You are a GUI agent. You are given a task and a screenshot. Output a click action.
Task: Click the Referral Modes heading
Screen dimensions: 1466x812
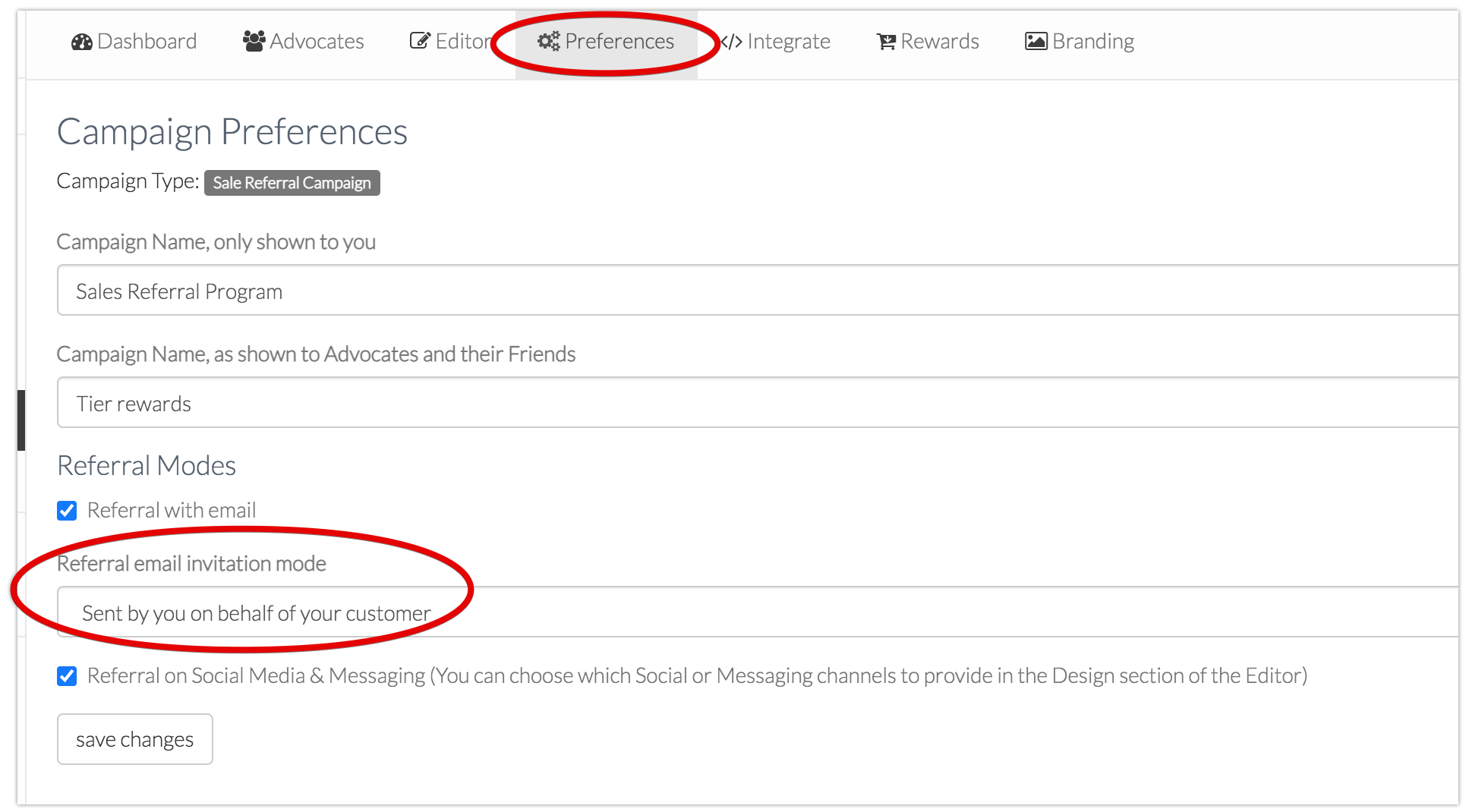point(147,465)
